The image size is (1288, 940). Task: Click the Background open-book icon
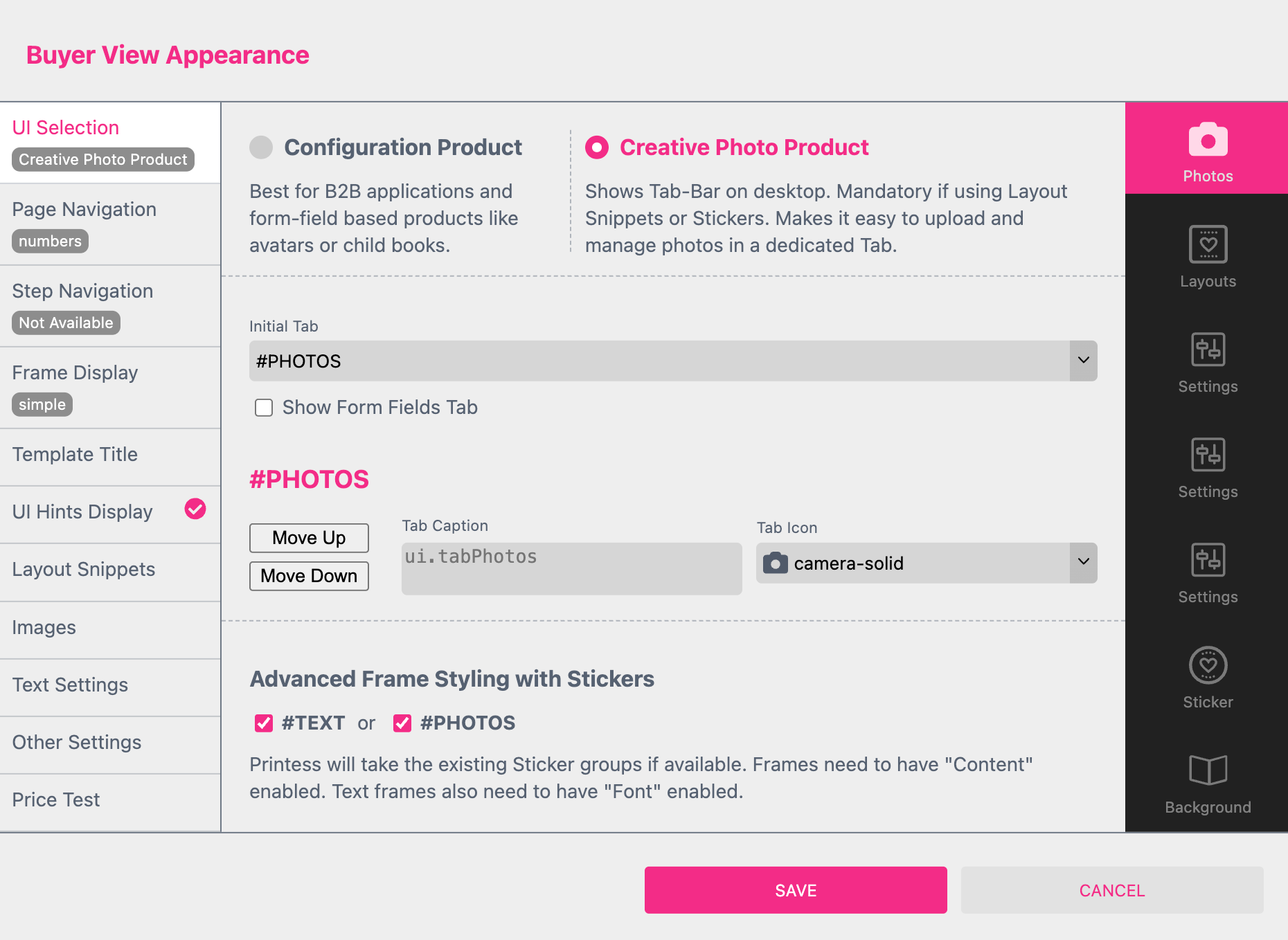(x=1208, y=770)
